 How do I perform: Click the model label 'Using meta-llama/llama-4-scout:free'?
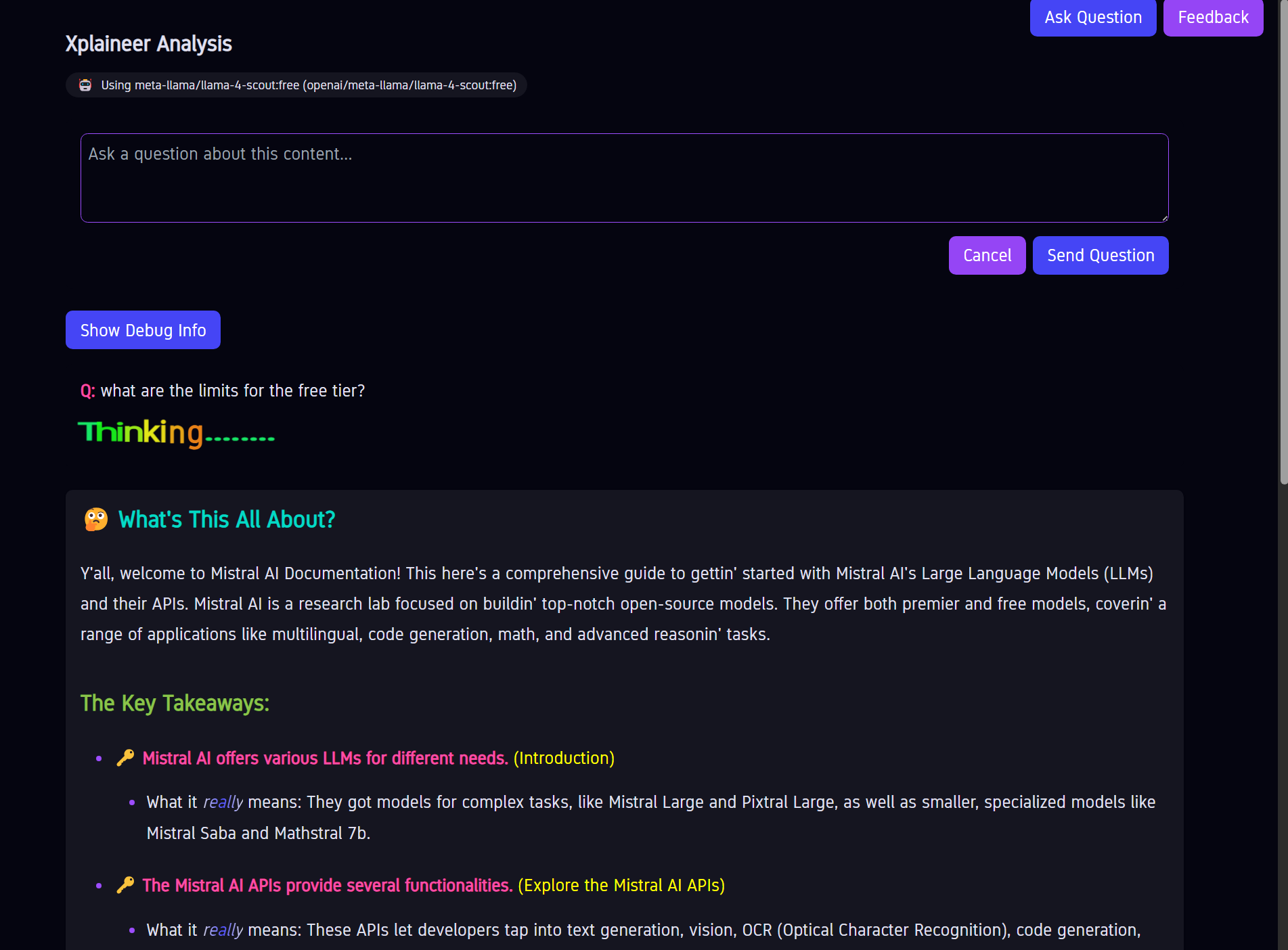click(x=309, y=85)
